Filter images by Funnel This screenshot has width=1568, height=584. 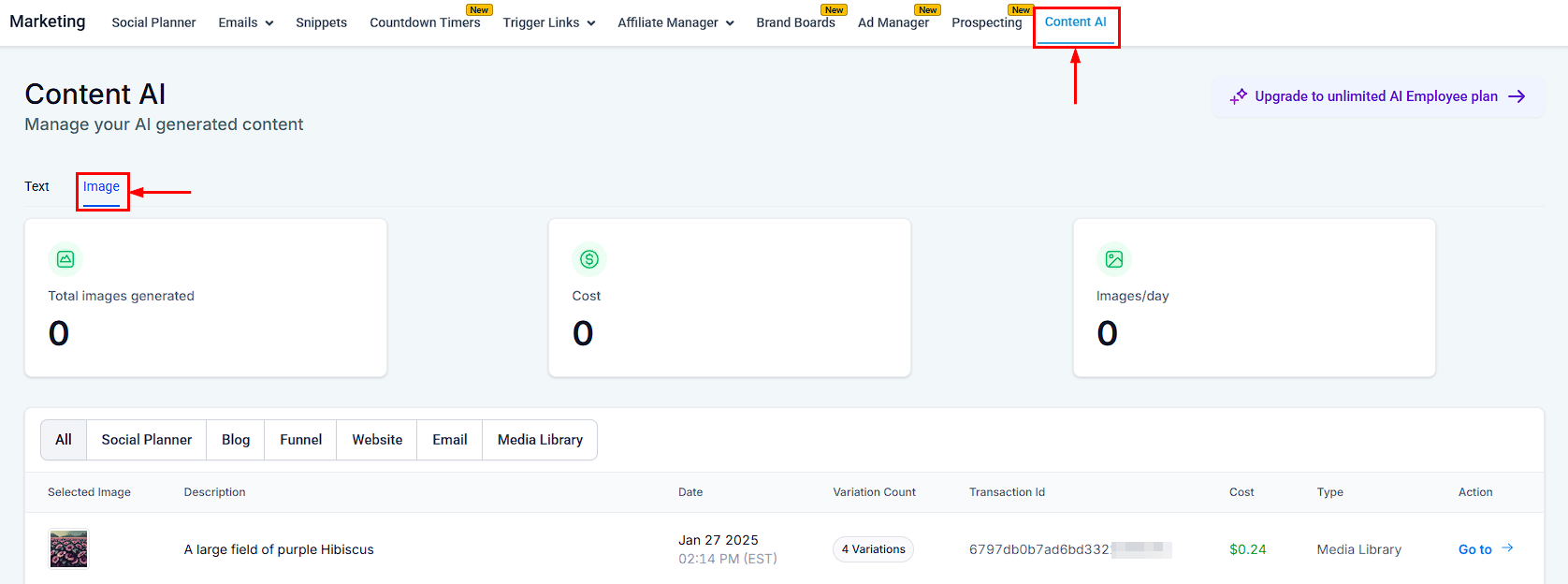(x=300, y=440)
